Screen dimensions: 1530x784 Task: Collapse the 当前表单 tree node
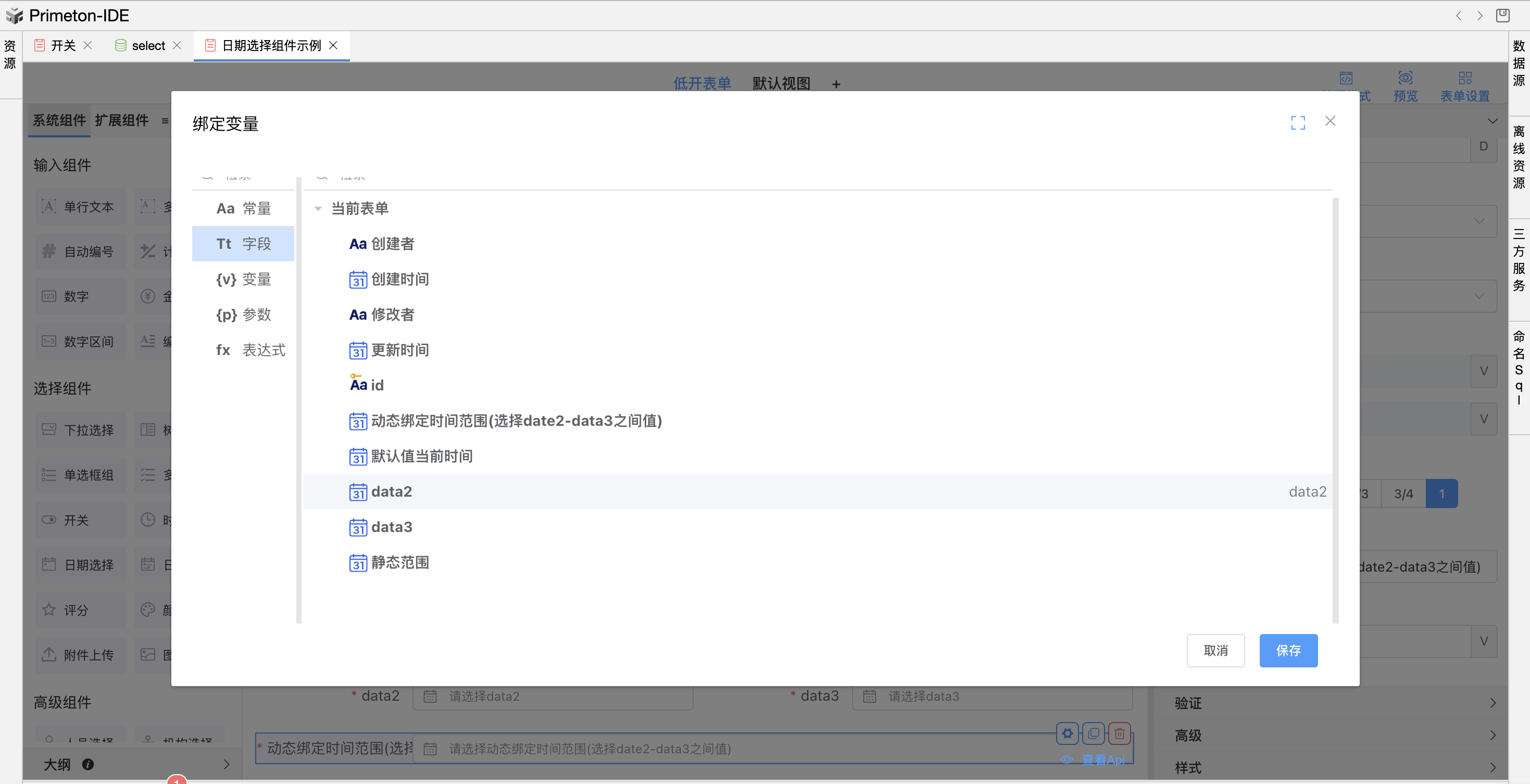coord(318,209)
